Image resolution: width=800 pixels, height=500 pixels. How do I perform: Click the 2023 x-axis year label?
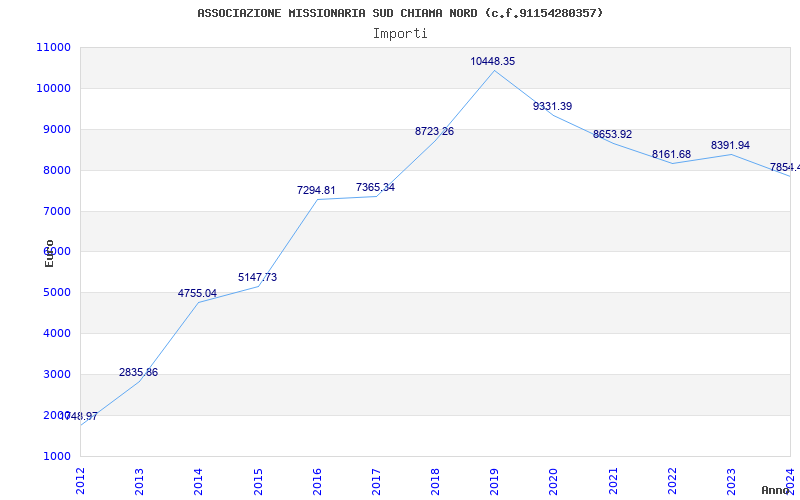(731, 481)
